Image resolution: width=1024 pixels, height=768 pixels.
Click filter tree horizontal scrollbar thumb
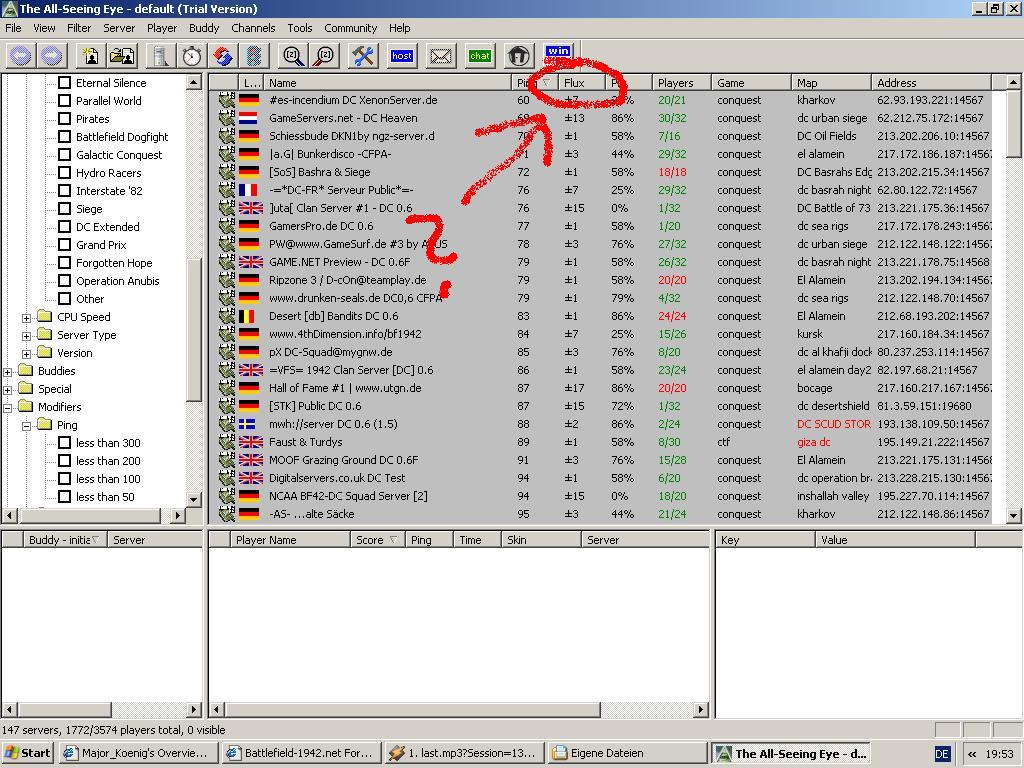tap(90, 515)
